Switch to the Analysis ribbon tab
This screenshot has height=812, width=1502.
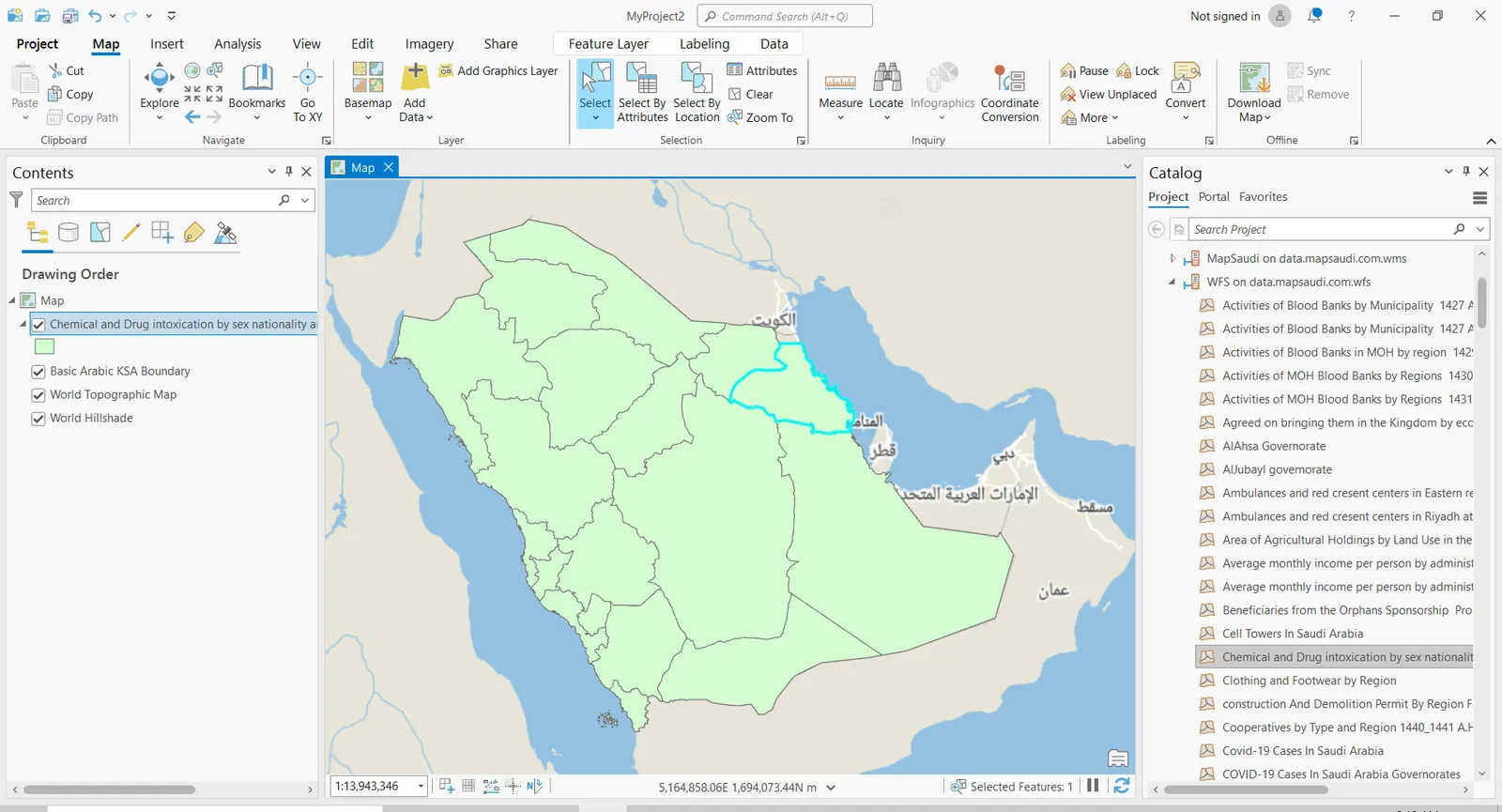238,44
